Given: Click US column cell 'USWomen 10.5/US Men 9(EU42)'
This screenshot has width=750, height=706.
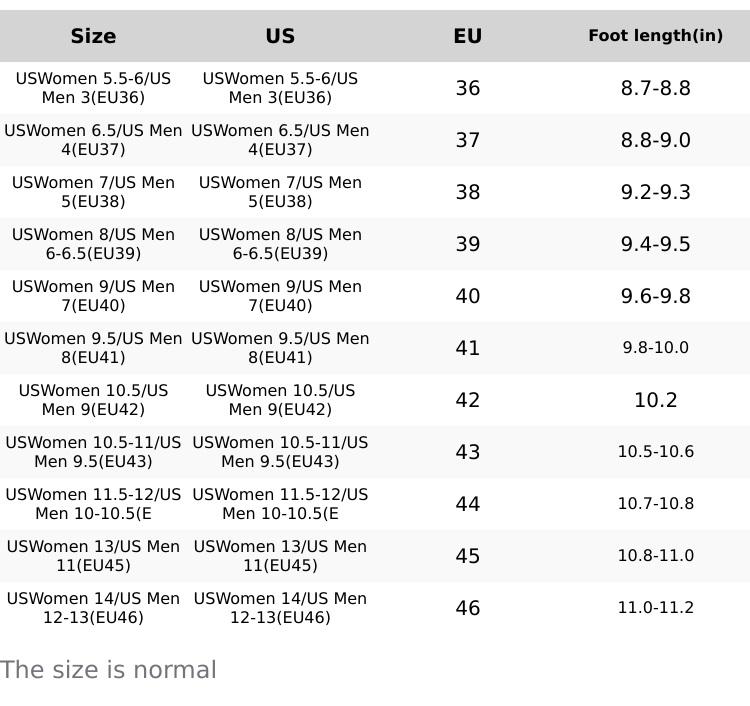Looking at the screenshot, I should [x=280, y=400].
